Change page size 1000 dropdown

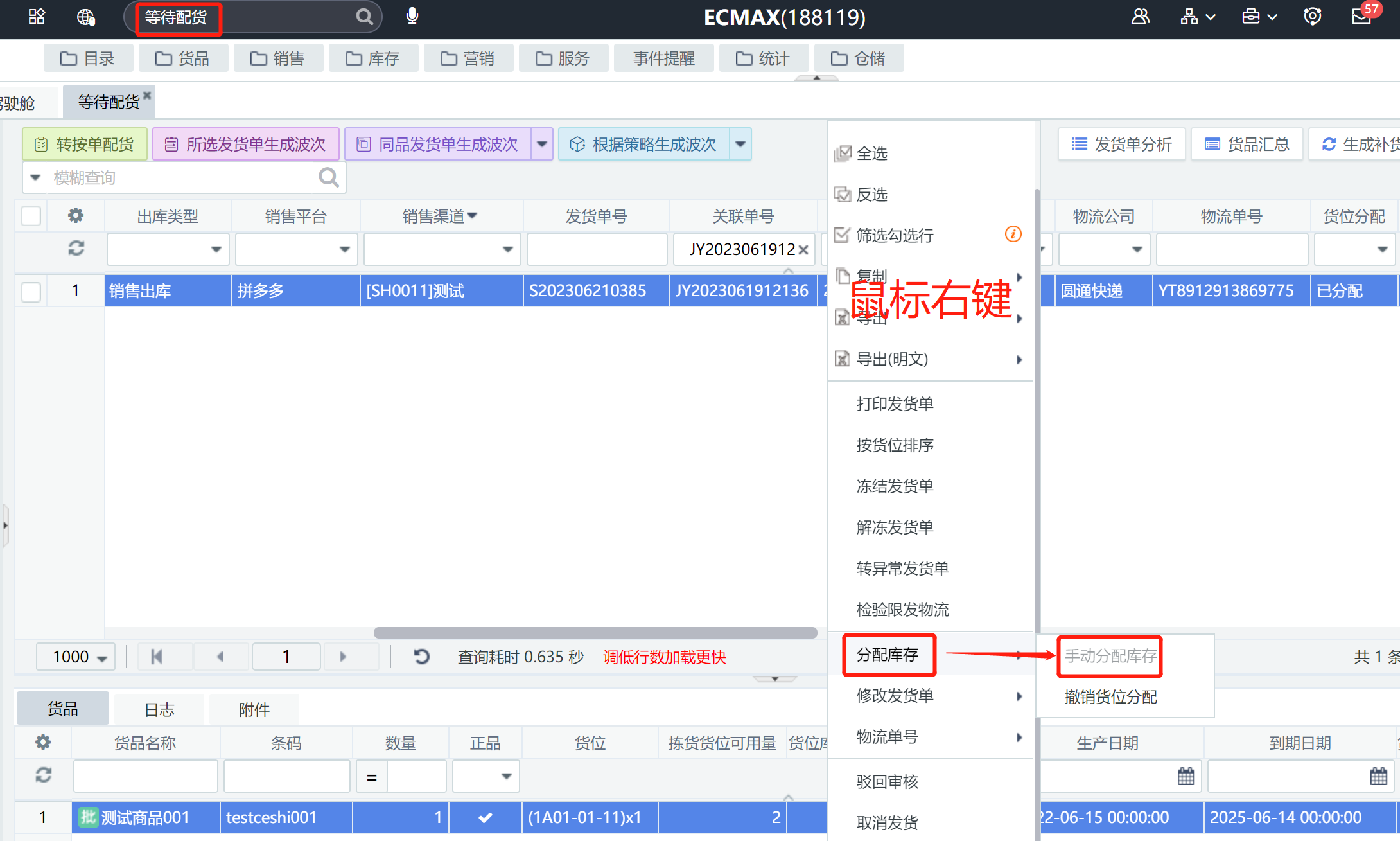[x=76, y=657]
